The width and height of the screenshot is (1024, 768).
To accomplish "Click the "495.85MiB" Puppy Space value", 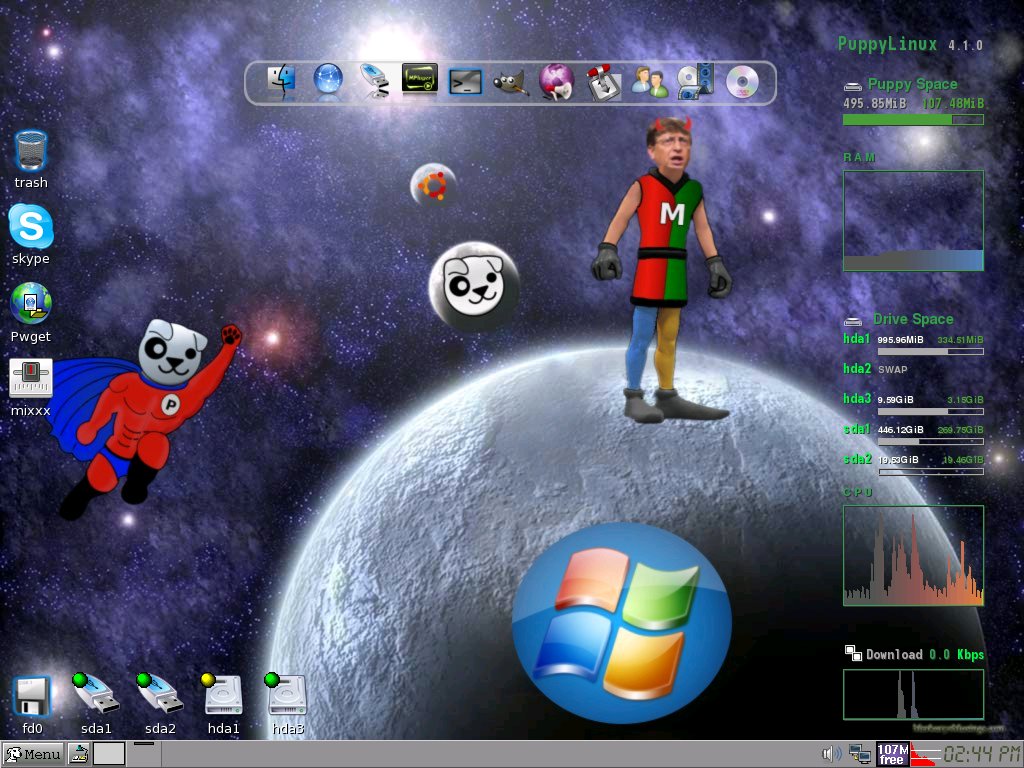I will tap(874, 103).
